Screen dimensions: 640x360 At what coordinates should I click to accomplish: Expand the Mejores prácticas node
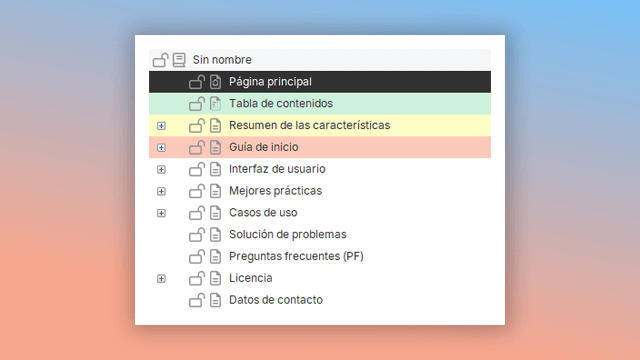[161, 191]
